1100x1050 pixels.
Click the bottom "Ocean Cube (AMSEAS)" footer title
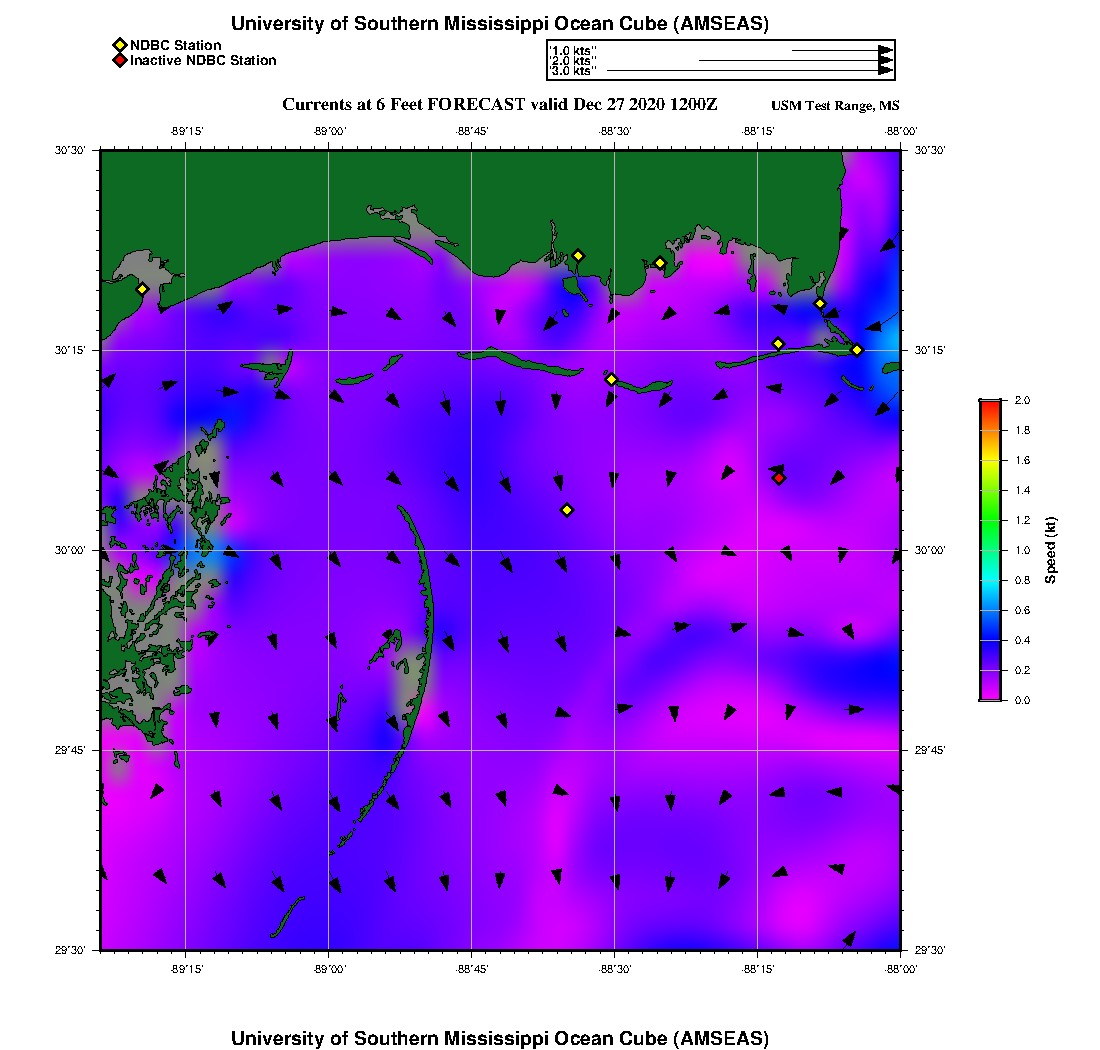[500, 1038]
